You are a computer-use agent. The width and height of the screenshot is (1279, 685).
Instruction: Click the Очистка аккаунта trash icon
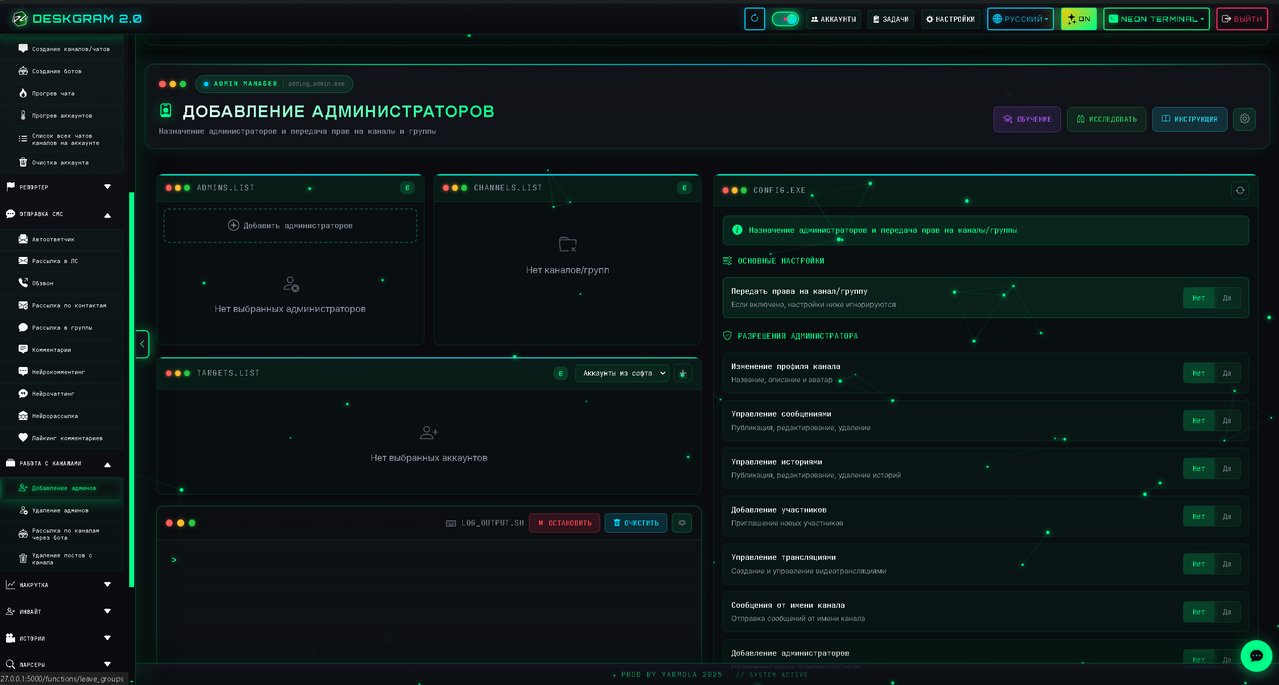[23, 162]
